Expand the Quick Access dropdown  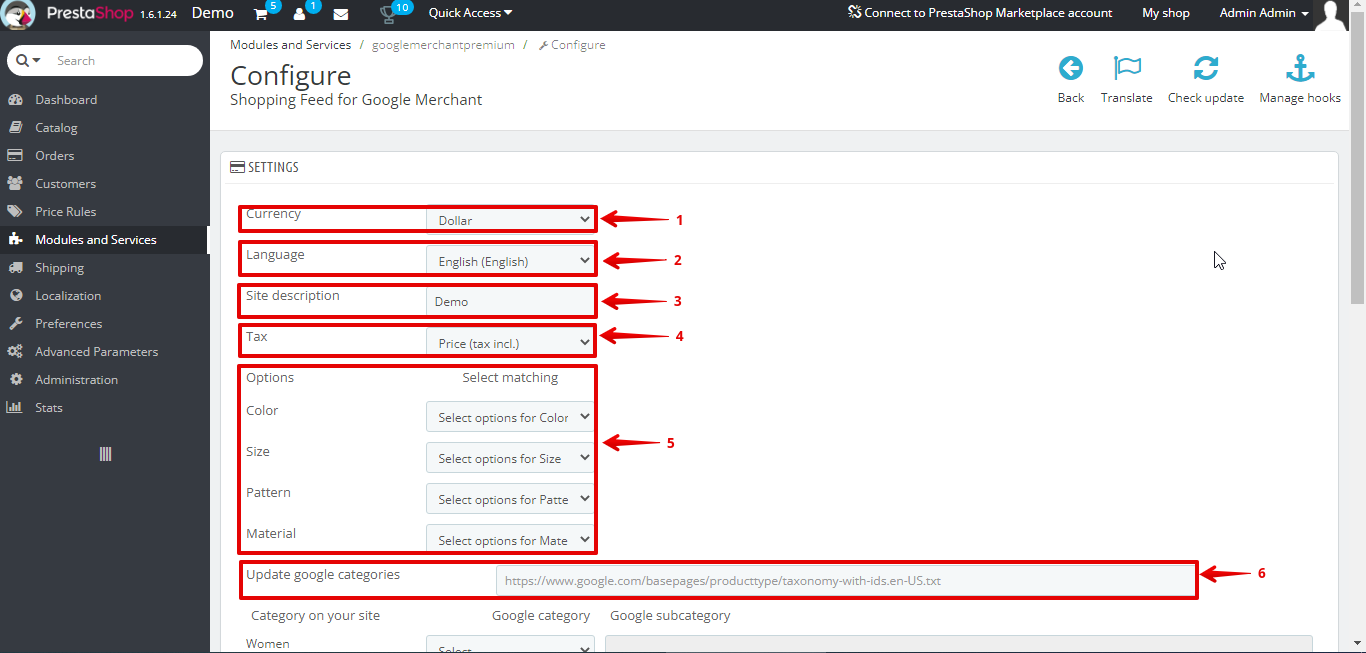(x=470, y=13)
